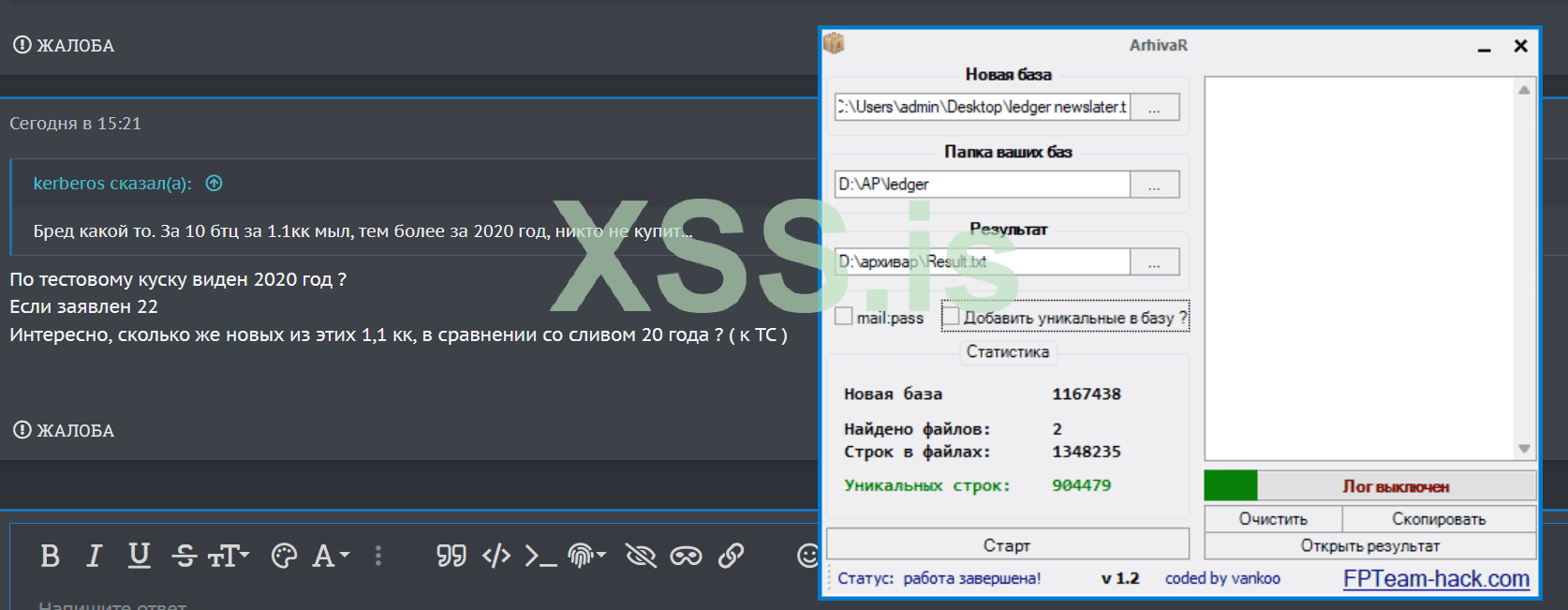Open the fingerprint hidden-content dropdown
This screenshot has width=1568, height=610.
point(587,556)
